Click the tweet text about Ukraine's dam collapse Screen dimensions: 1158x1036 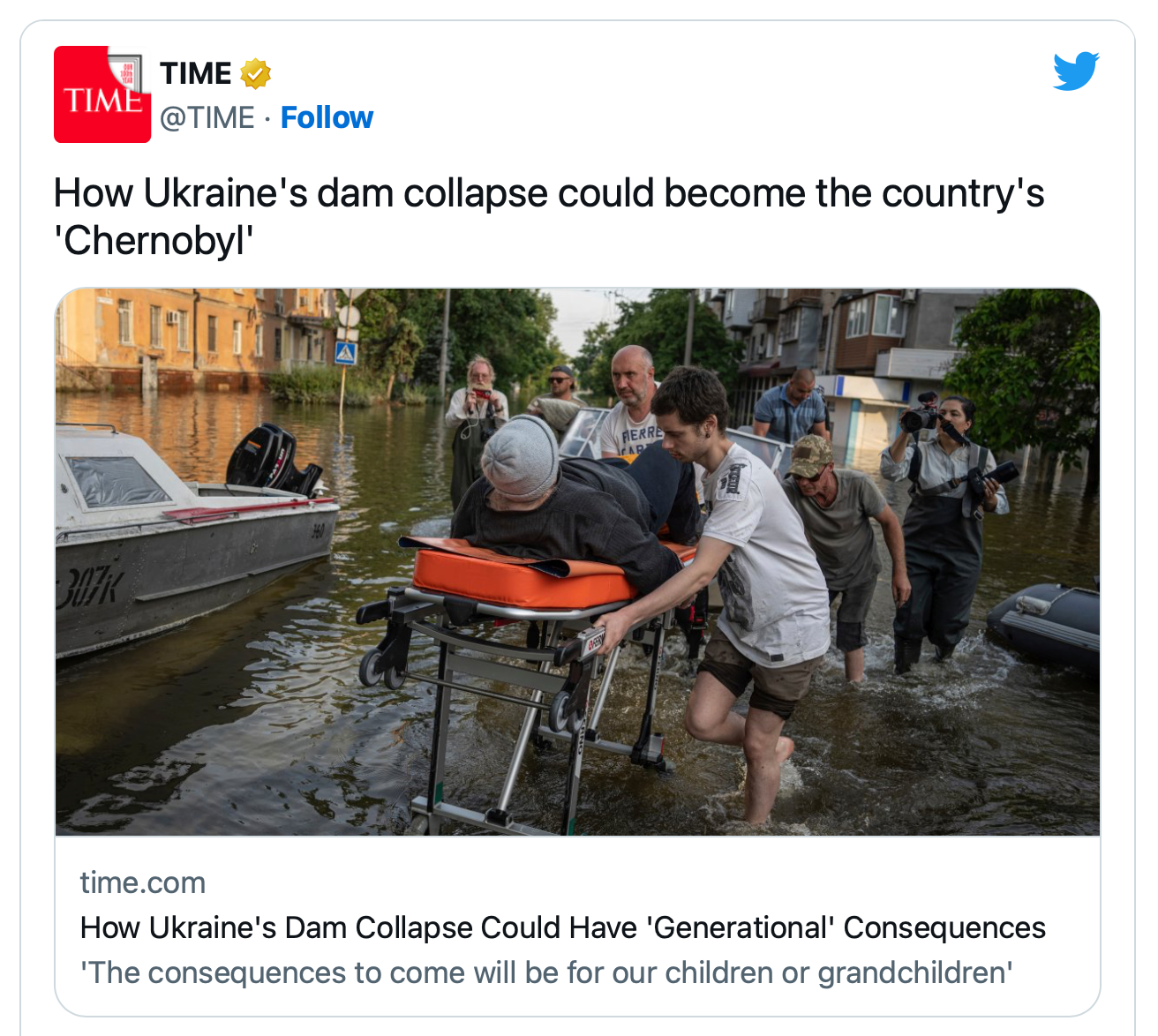(x=549, y=216)
